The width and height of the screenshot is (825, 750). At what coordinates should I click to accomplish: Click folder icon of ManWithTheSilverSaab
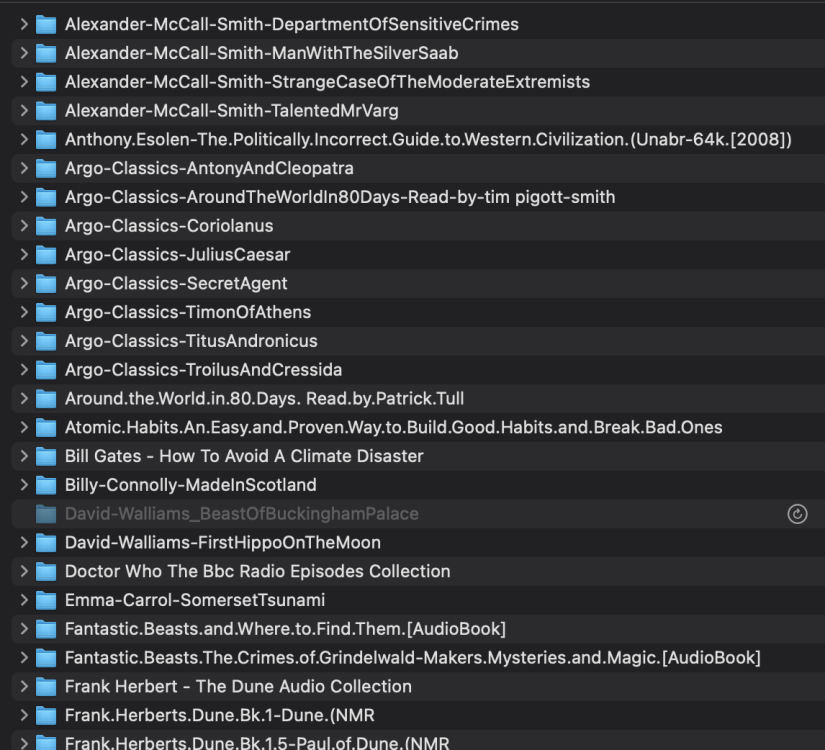46,53
